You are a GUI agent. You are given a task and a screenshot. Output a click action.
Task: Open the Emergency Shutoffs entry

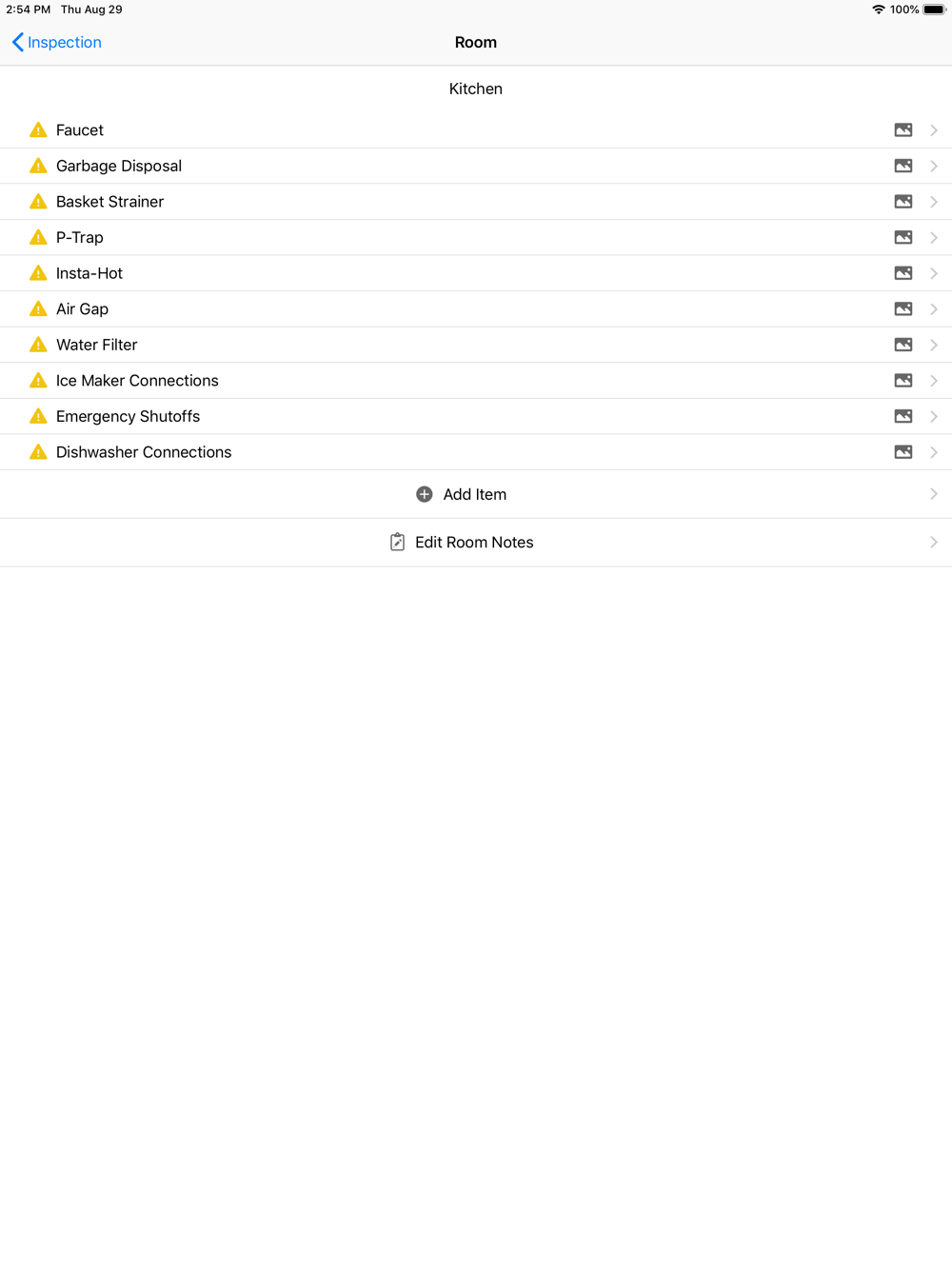tap(476, 417)
